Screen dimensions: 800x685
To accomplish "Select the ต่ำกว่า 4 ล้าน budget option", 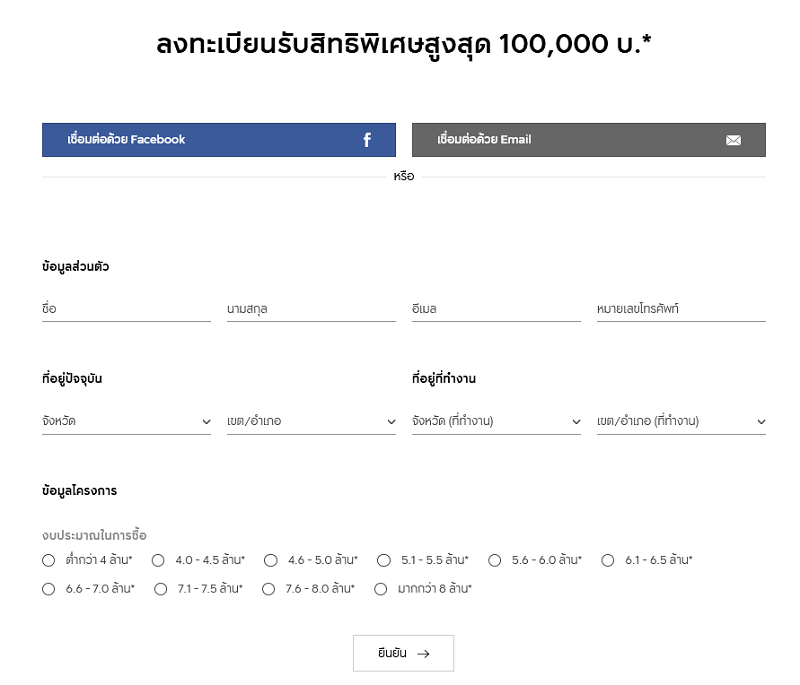I will [x=48, y=561].
